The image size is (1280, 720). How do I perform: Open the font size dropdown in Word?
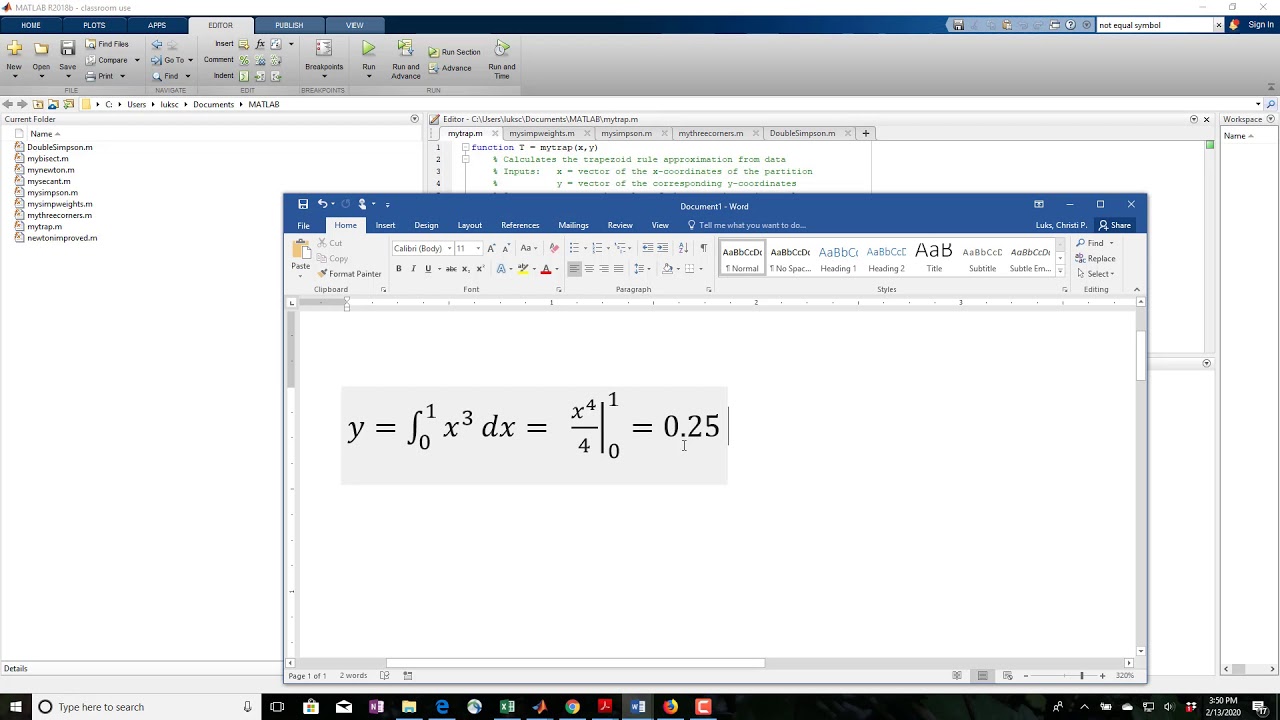pos(478,248)
